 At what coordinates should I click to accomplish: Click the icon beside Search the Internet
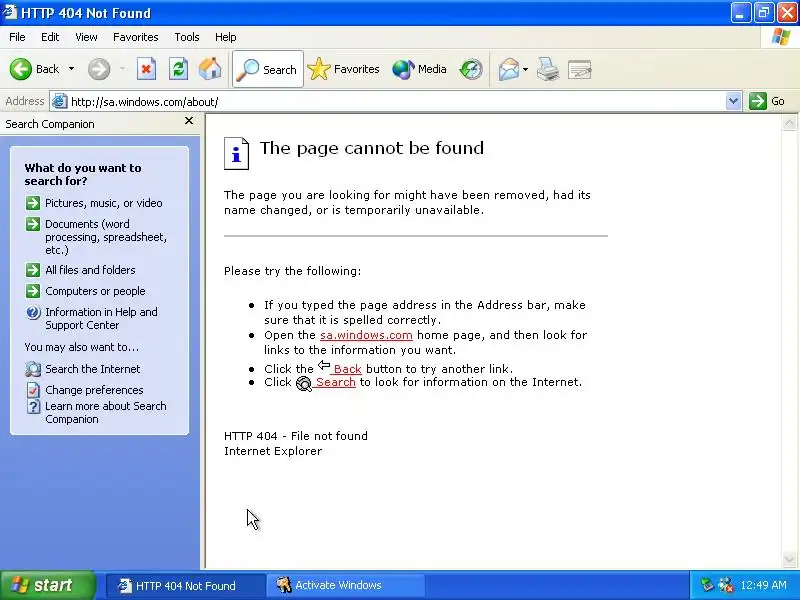pos(33,369)
